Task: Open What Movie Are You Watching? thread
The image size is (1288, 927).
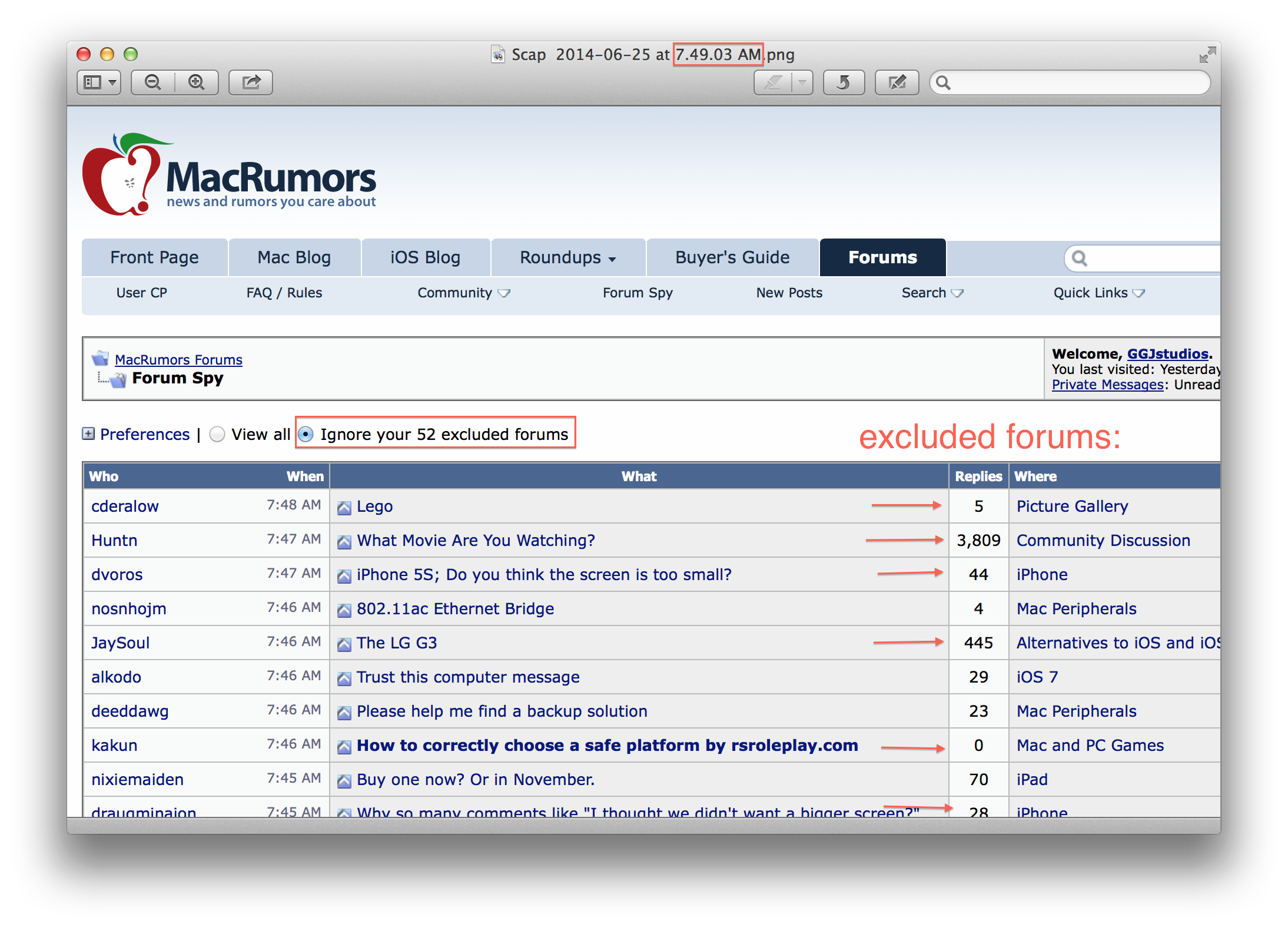Action: pyautogui.click(x=476, y=541)
